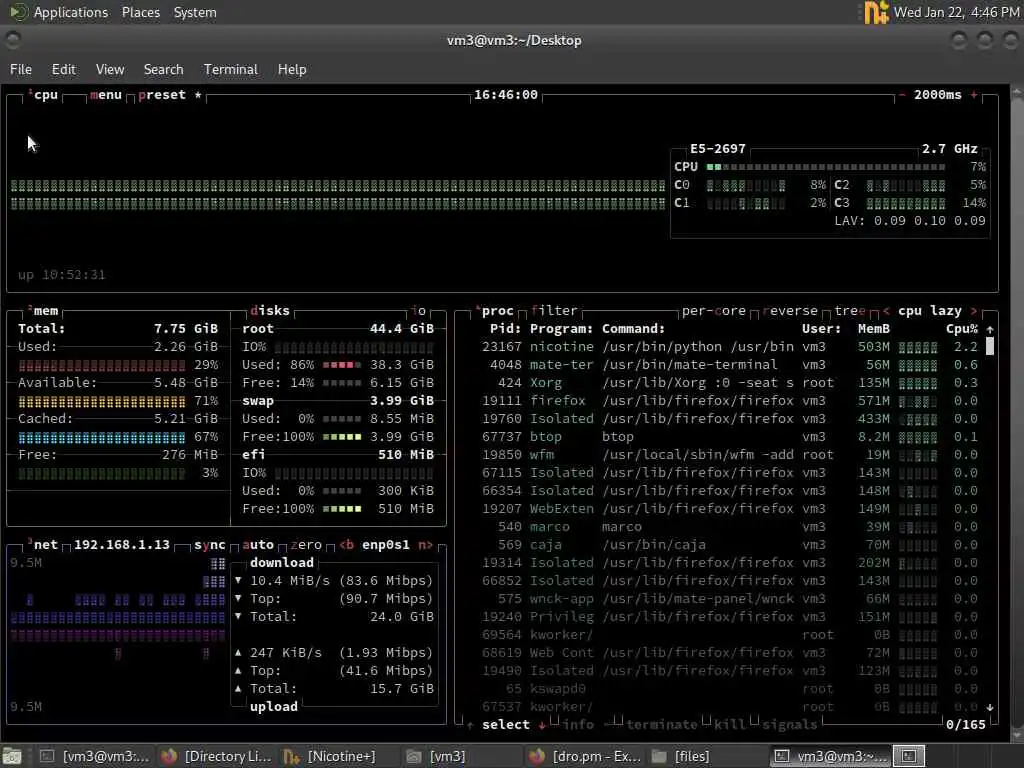Switch to Firefox '[Directory Li...' taskbar window
This screenshot has height=768, width=1024.
click(217, 756)
